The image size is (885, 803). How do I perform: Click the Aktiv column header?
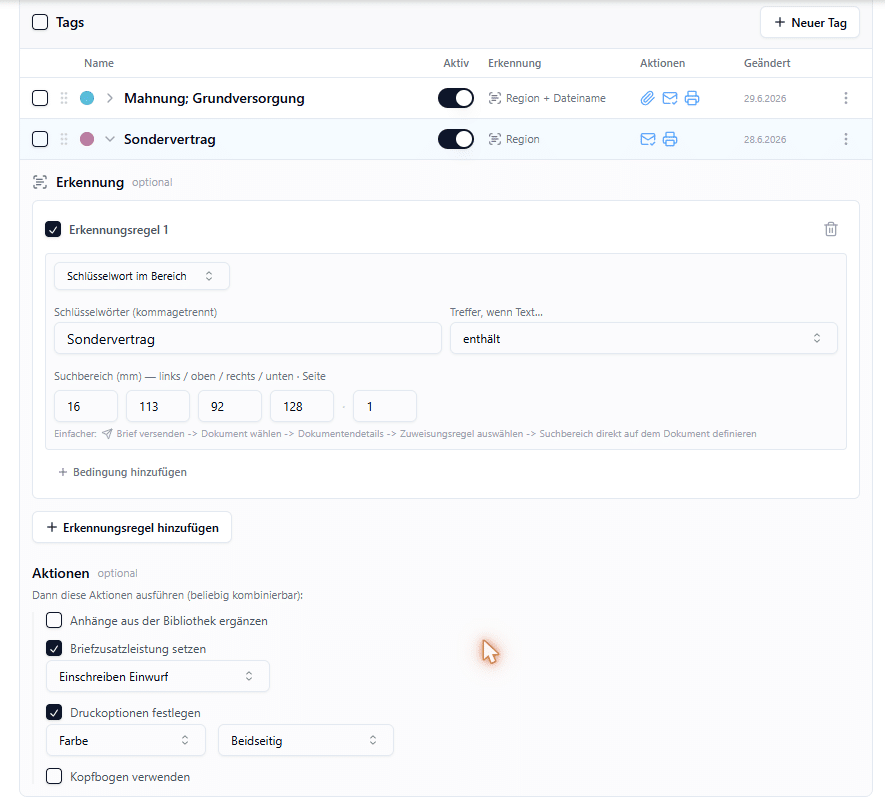click(456, 63)
